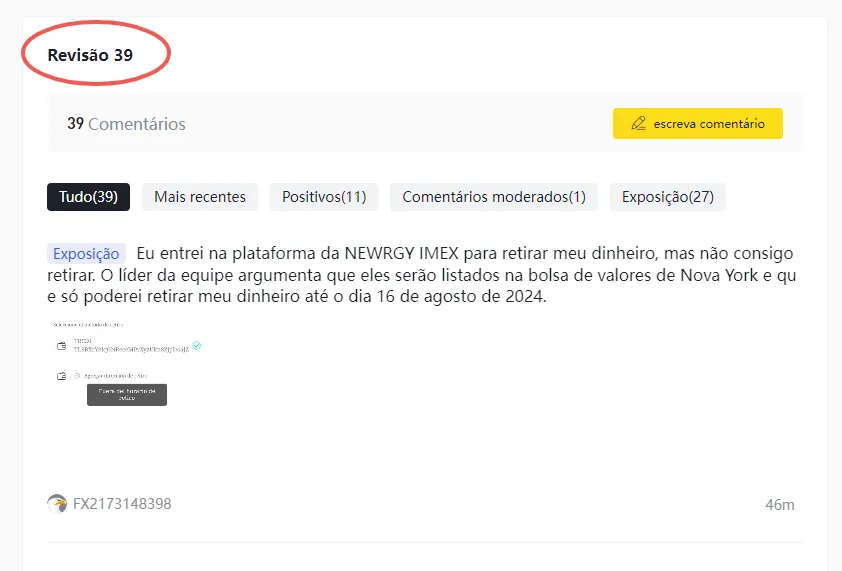The height and width of the screenshot is (571, 842).
Task: Click the eagle avatar of reviewer
Action: [57, 504]
